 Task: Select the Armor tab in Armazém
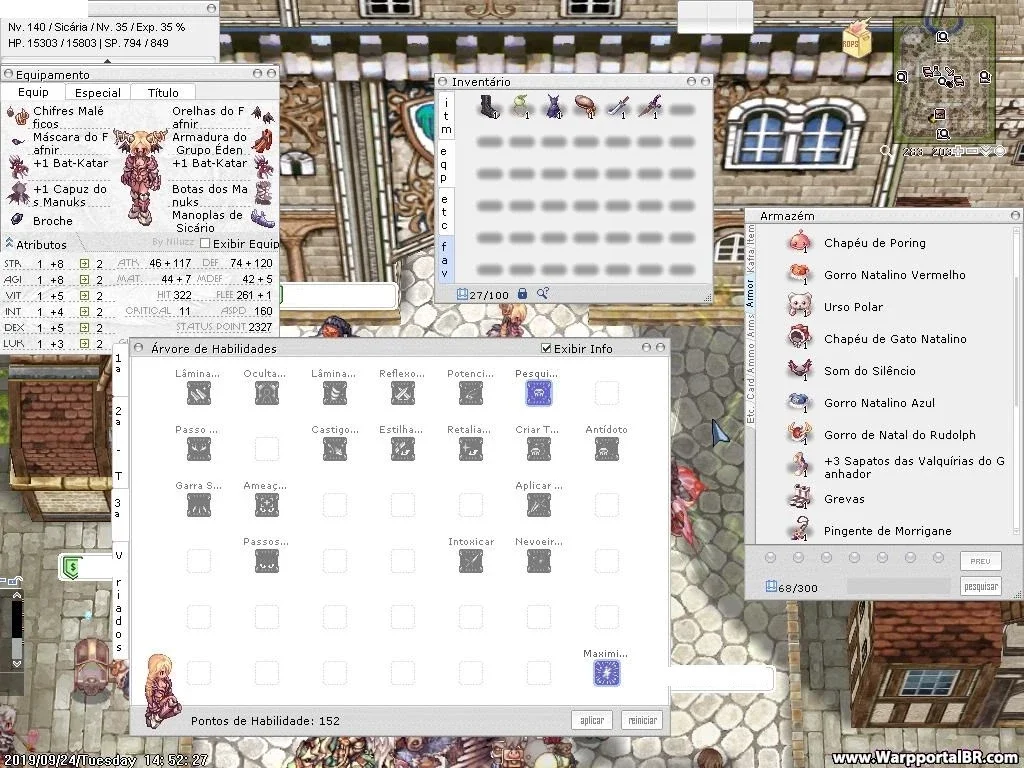point(750,293)
